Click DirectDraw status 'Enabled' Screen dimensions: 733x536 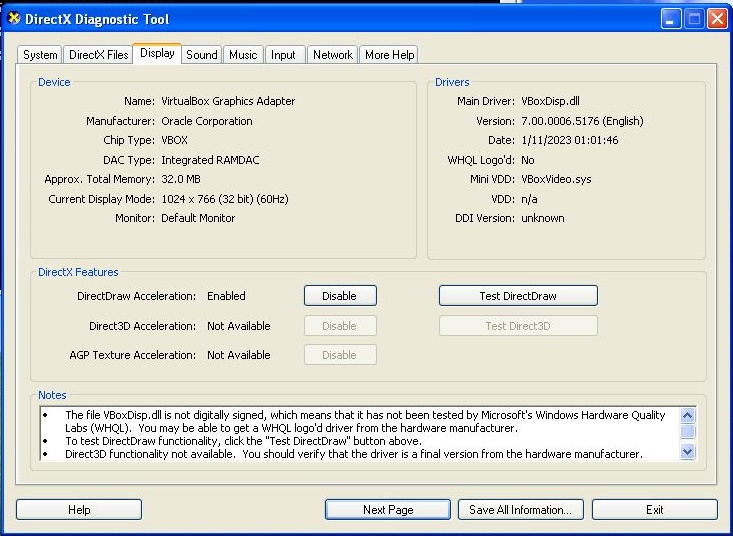click(x=226, y=296)
